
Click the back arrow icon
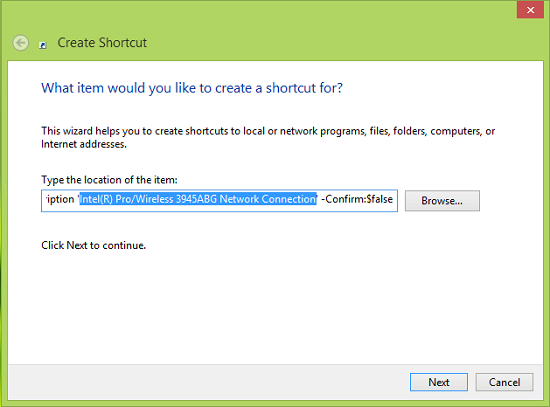click(x=21, y=43)
